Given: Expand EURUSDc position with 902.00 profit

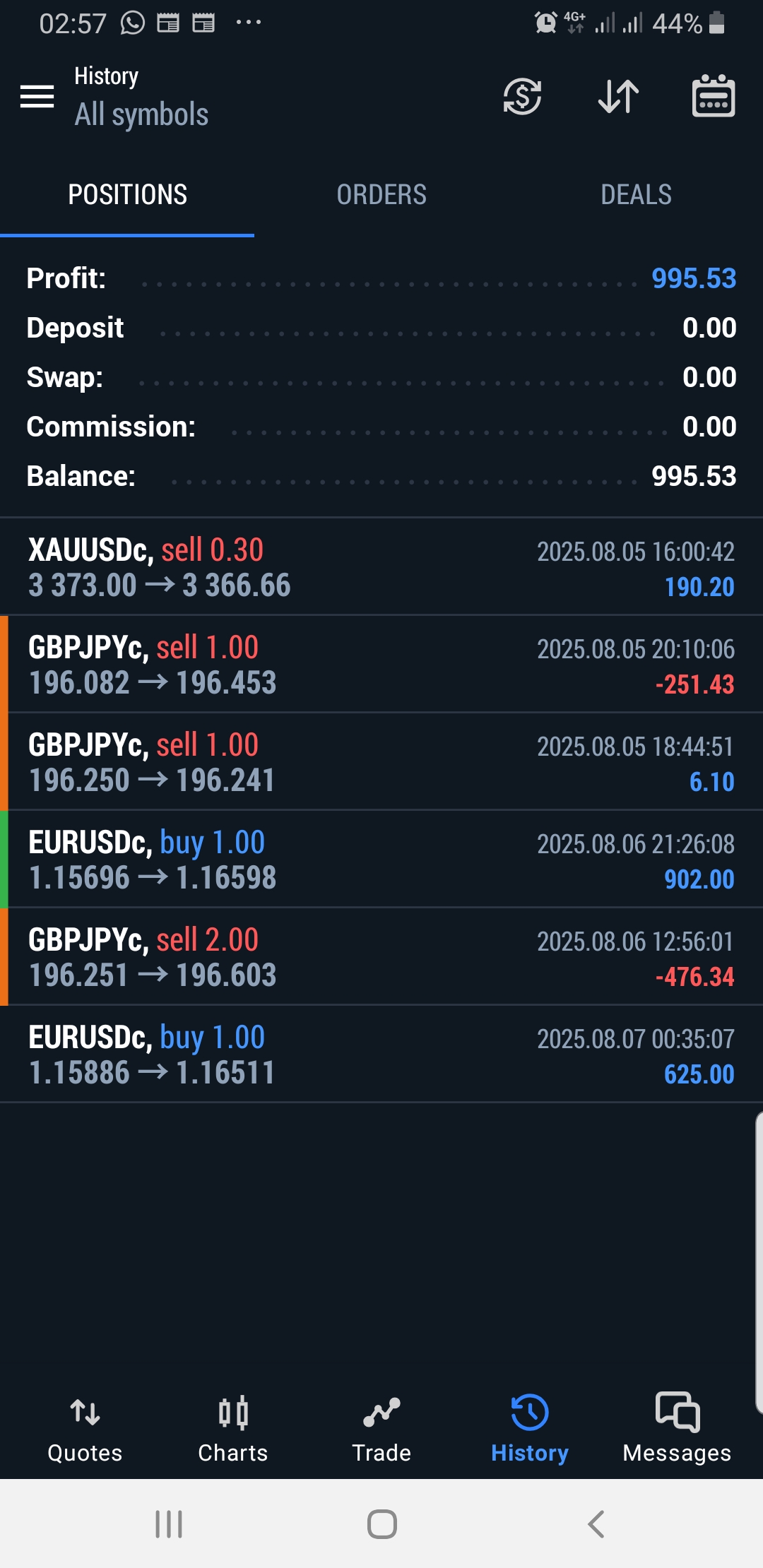Looking at the screenshot, I should pos(381,860).
